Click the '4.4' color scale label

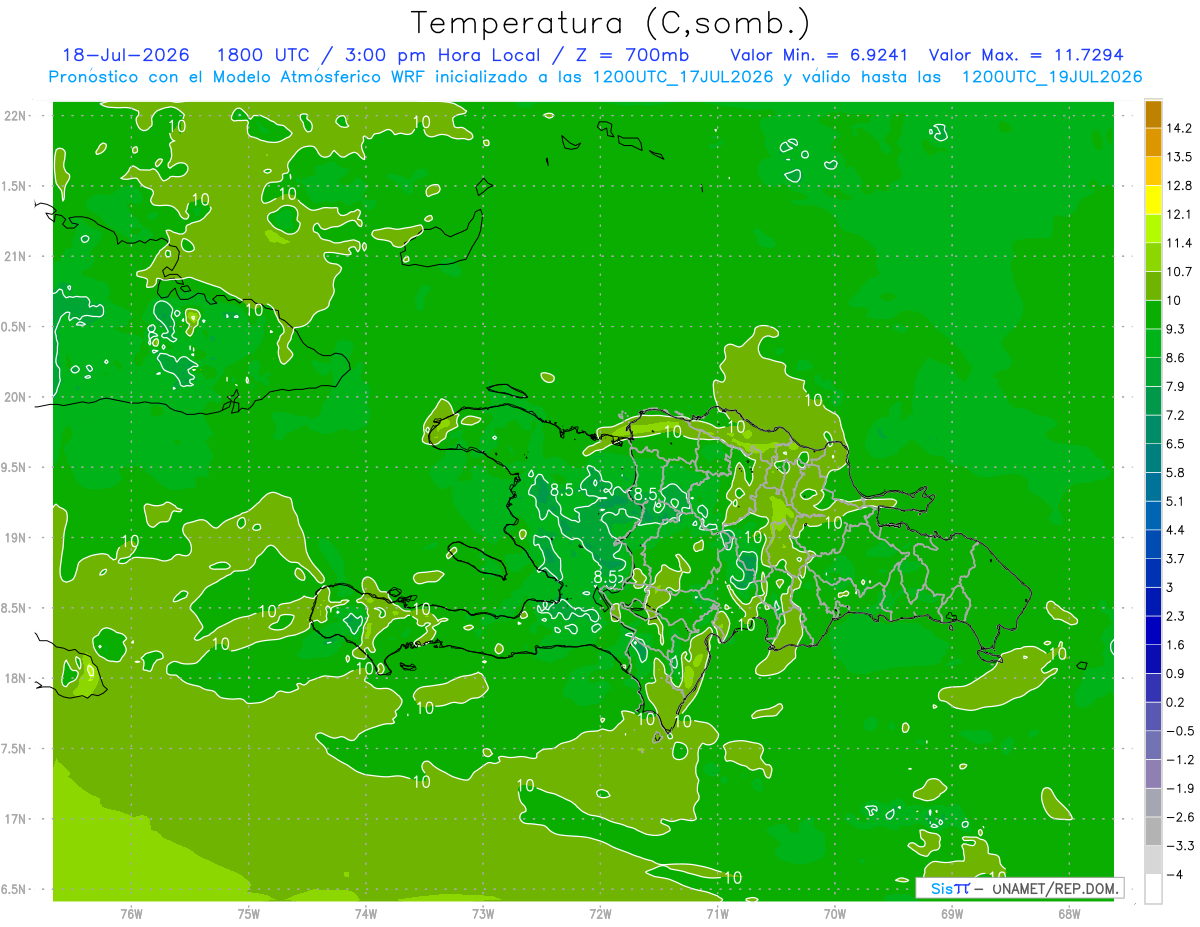click(1177, 530)
